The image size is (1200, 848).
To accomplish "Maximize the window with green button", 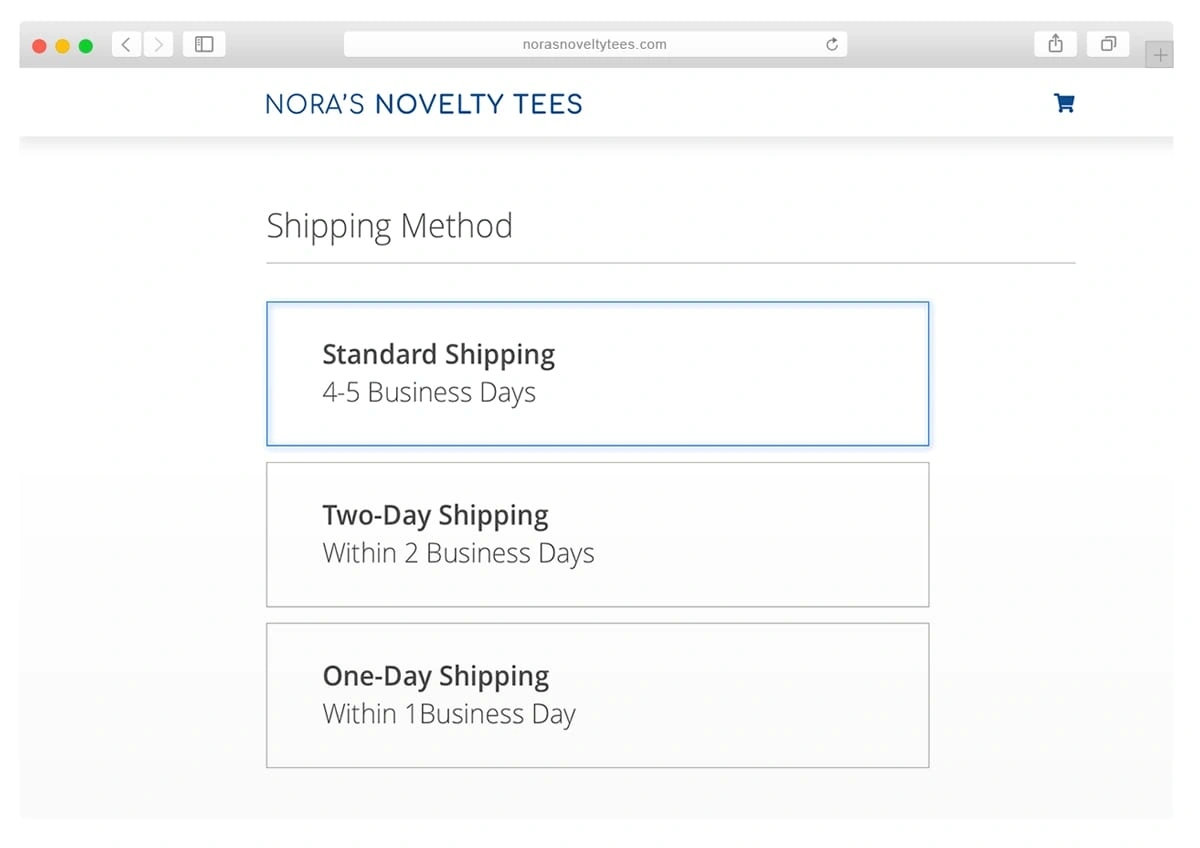I will (86, 46).
